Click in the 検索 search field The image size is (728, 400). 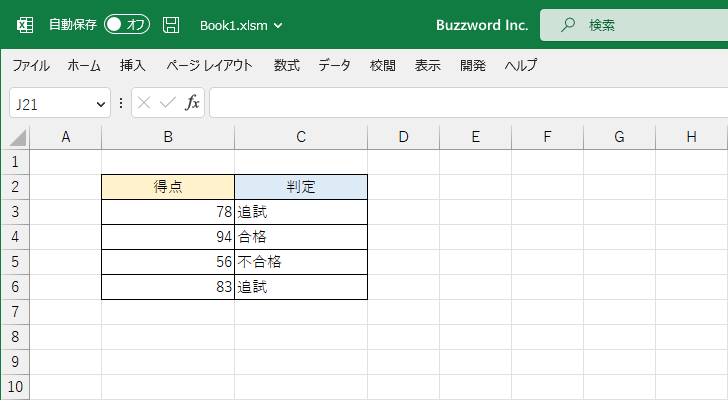[634, 25]
